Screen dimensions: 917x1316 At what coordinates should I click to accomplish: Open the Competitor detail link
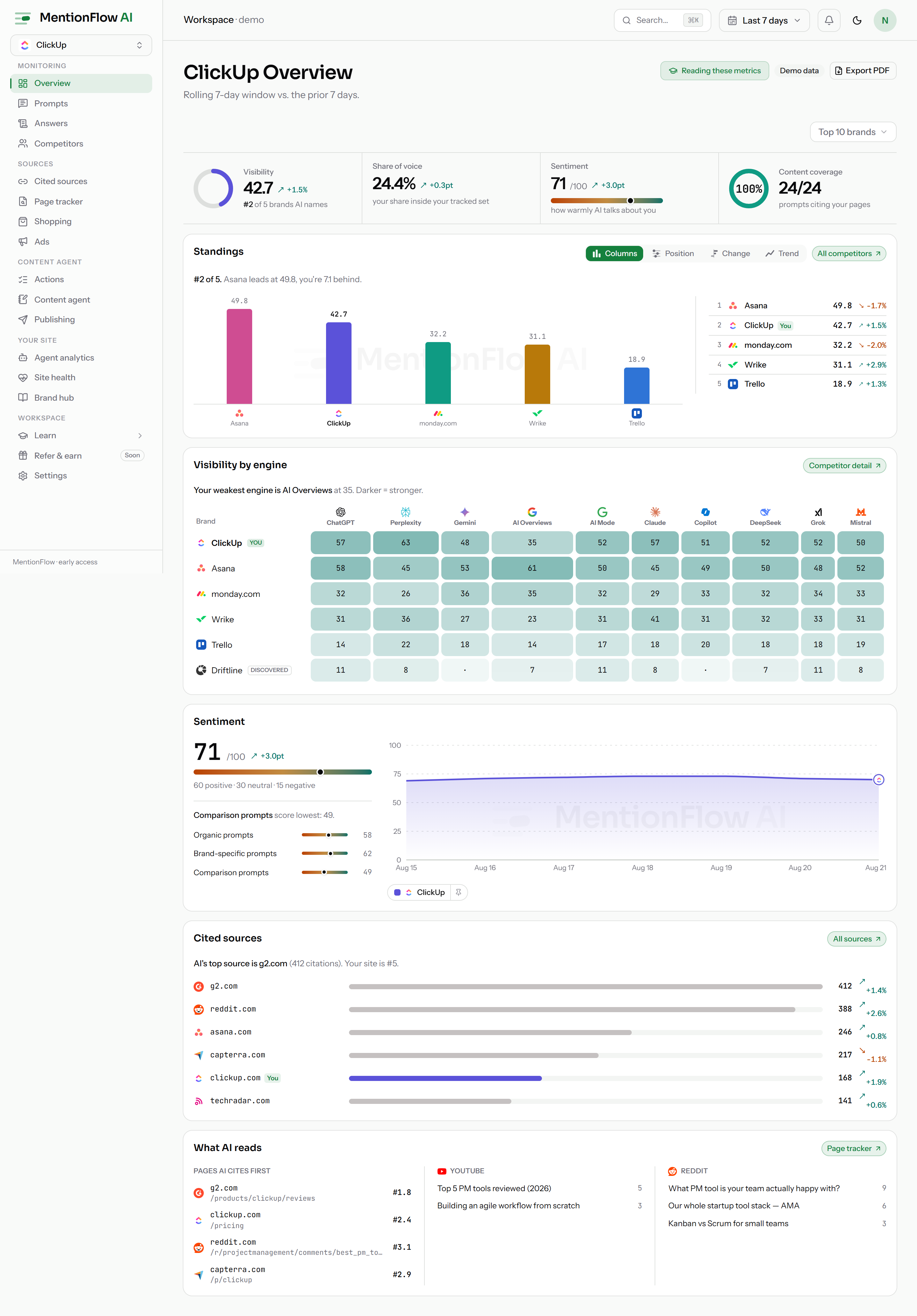(844, 465)
